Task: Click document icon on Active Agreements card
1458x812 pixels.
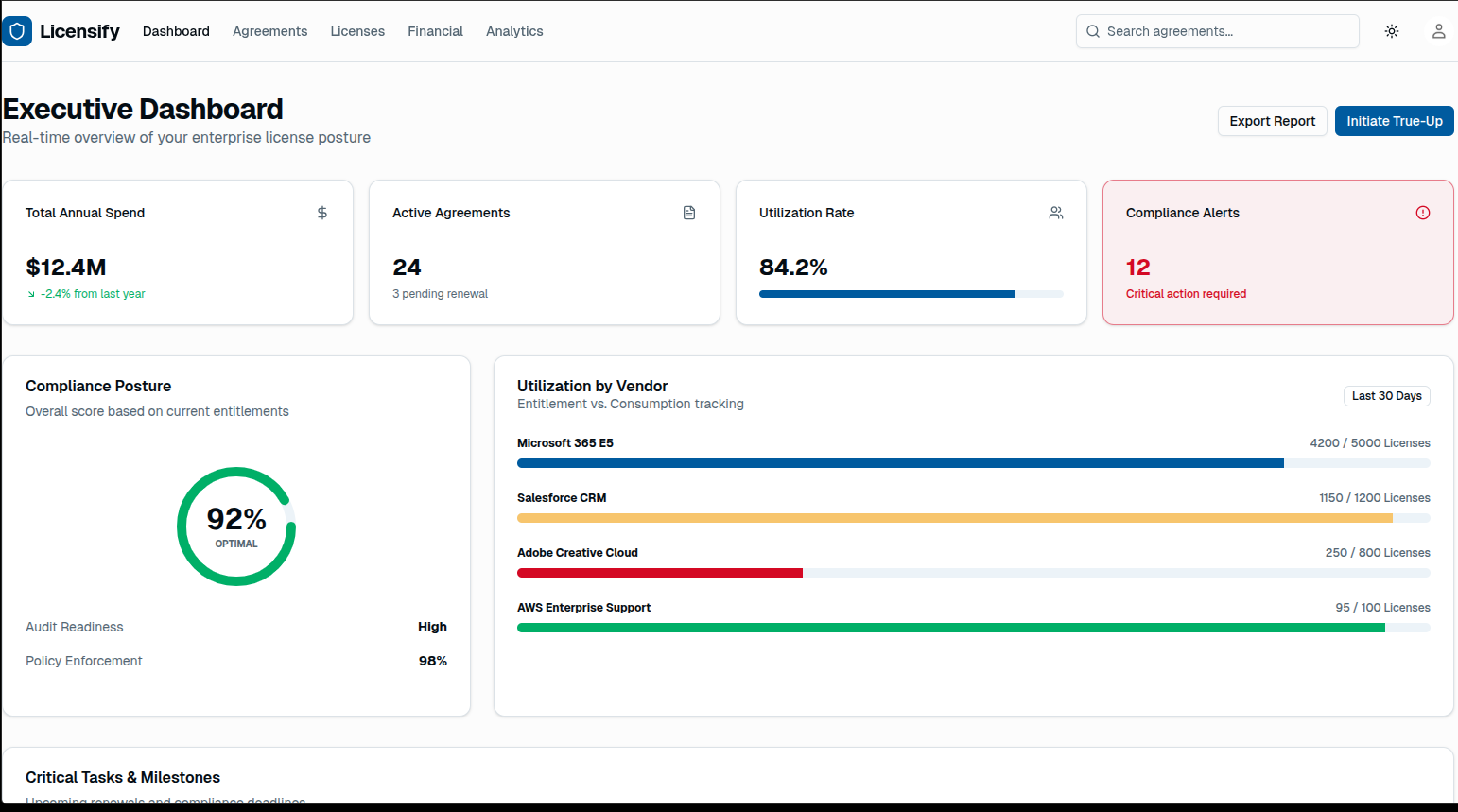Action: click(x=689, y=213)
